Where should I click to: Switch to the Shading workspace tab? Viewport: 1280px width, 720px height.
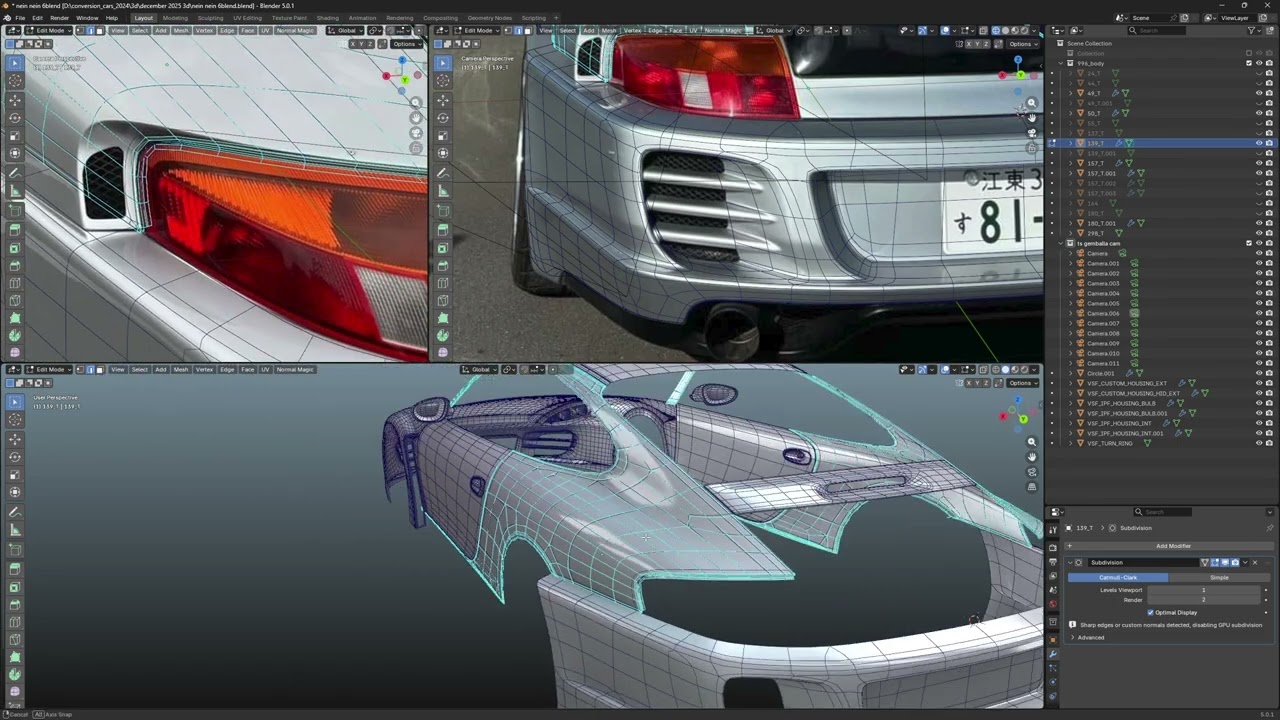[328, 18]
